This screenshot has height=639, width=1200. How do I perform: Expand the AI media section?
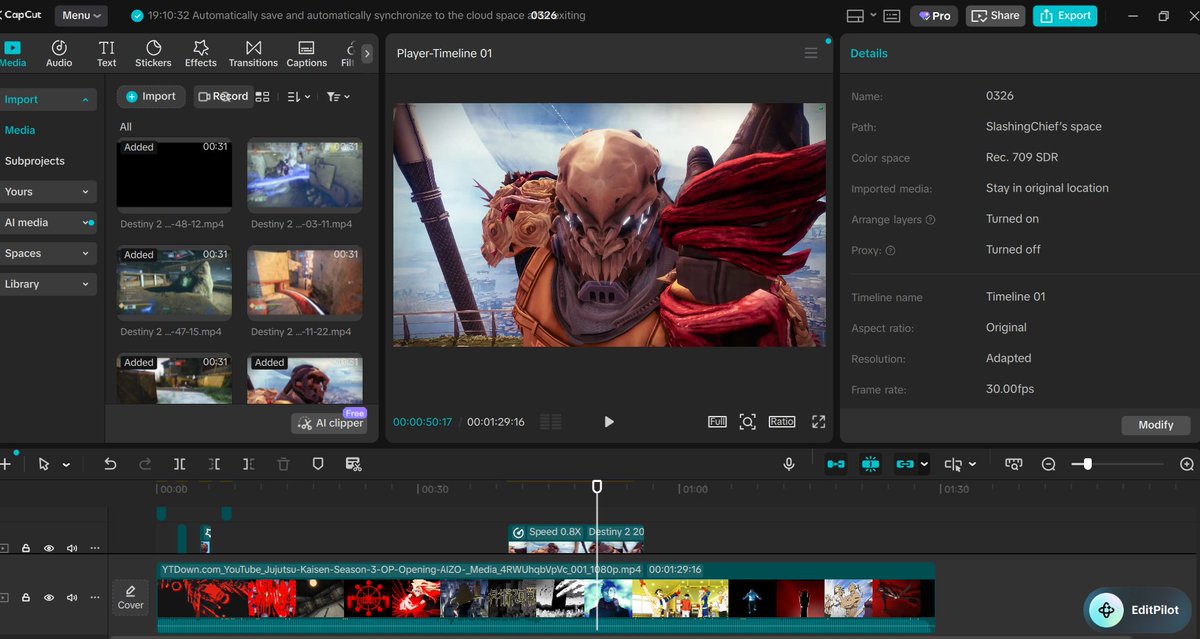pos(48,223)
